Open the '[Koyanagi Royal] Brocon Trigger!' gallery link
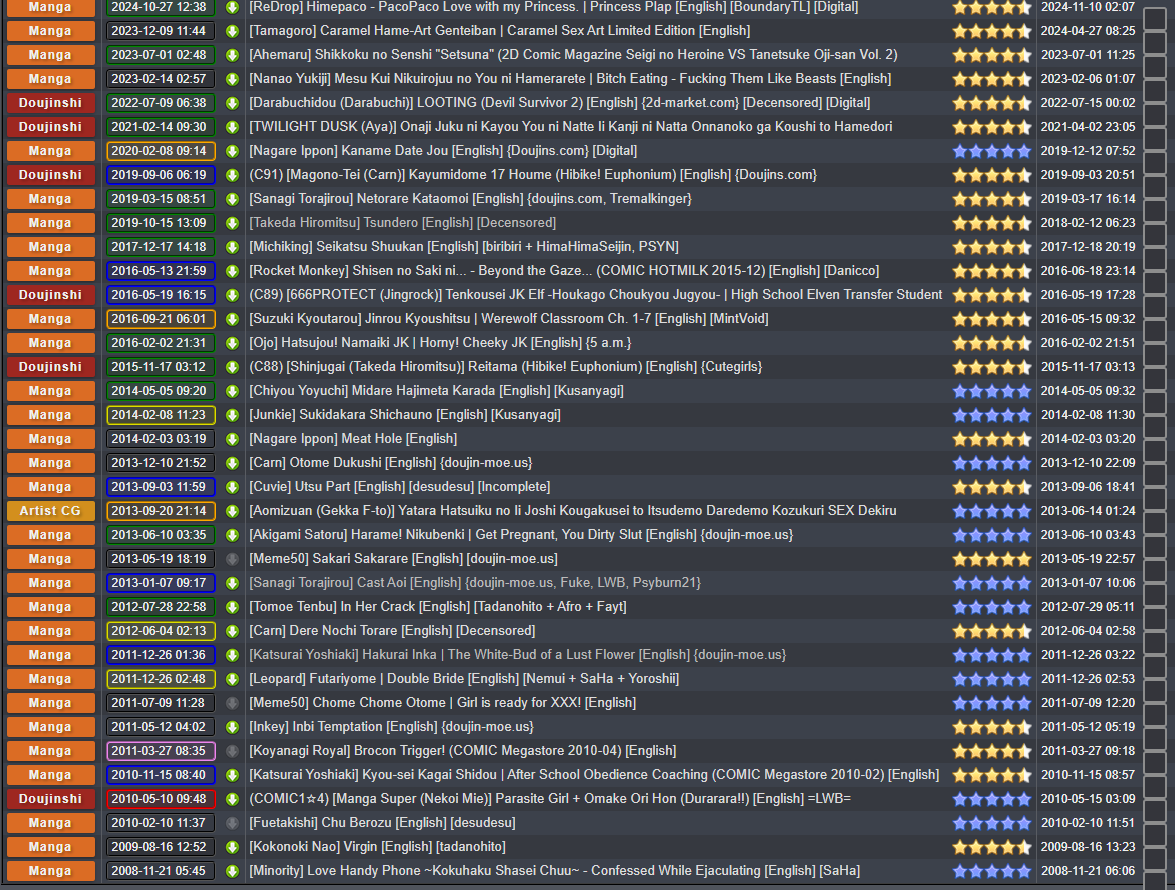 [x=462, y=751]
